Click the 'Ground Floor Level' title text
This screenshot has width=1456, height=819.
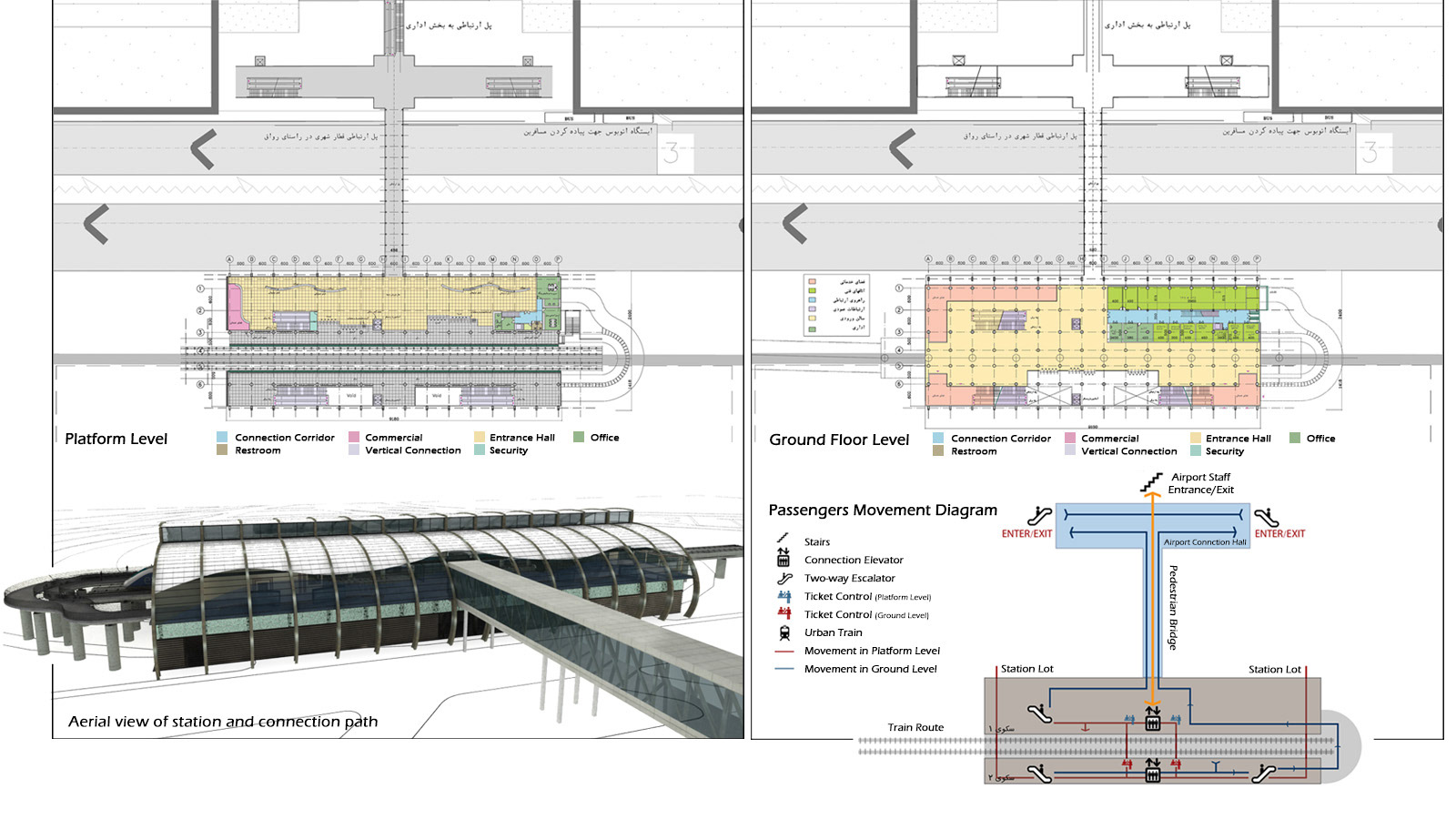[x=839, y=440]
